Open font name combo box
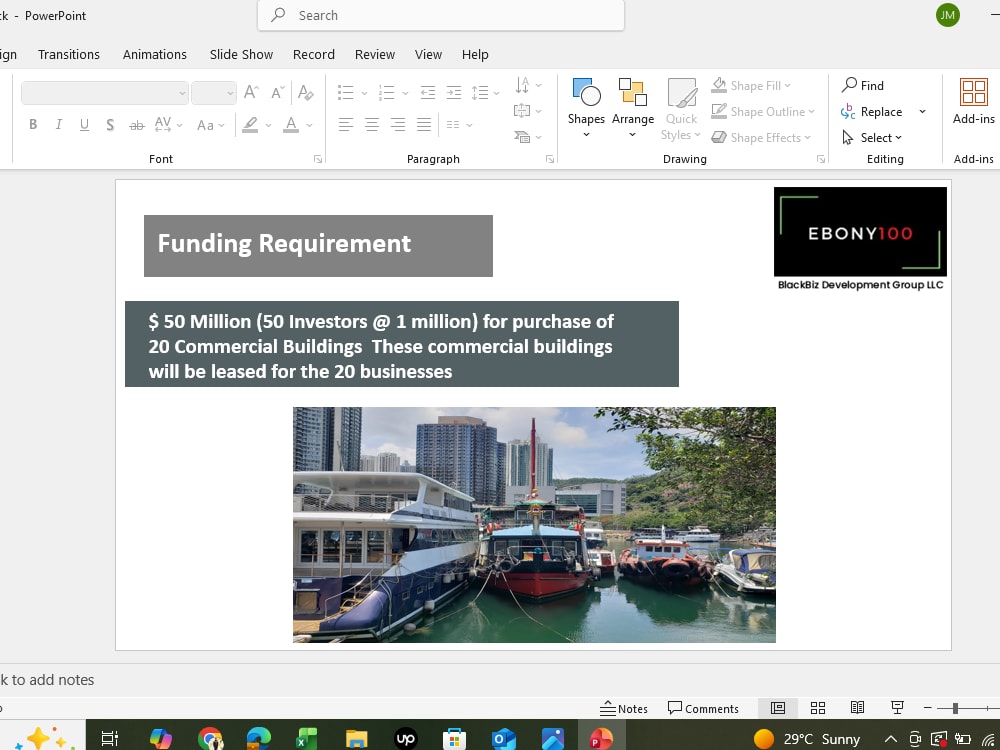The image size is (1000, 750). pyautogui.click(x=105, y=93)
